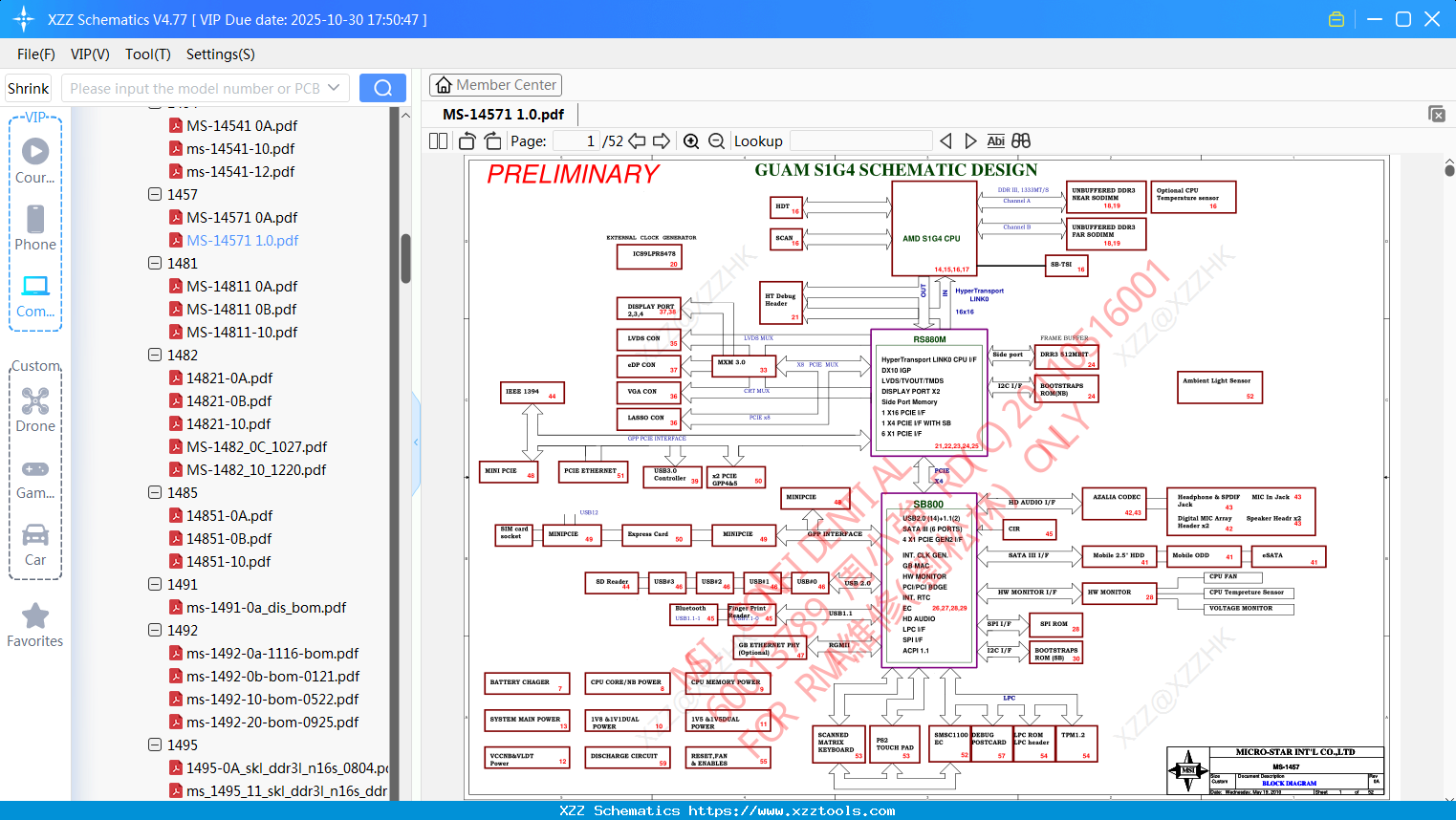
Task: Open ms-1492-20-bom-0925.pdf
Action: point(272,722)
